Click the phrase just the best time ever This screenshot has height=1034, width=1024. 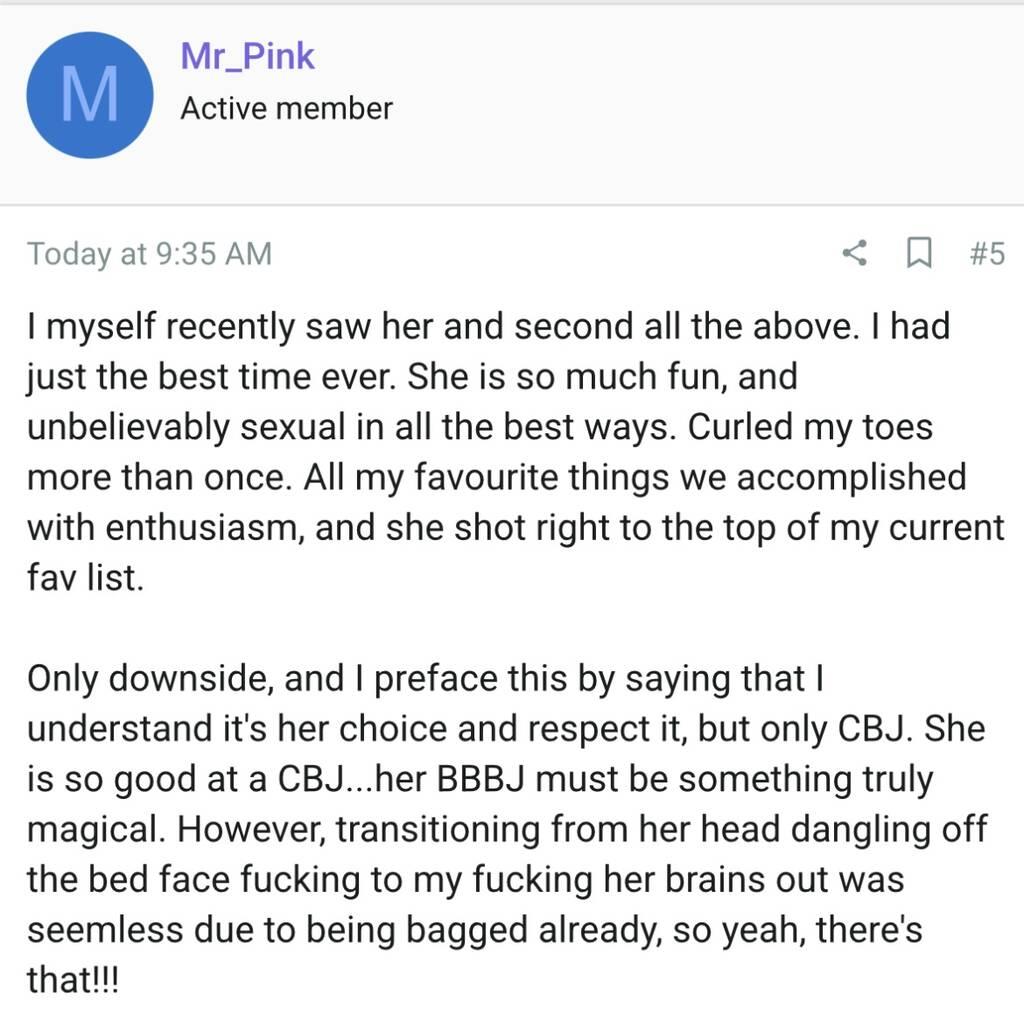coord(212,377)
